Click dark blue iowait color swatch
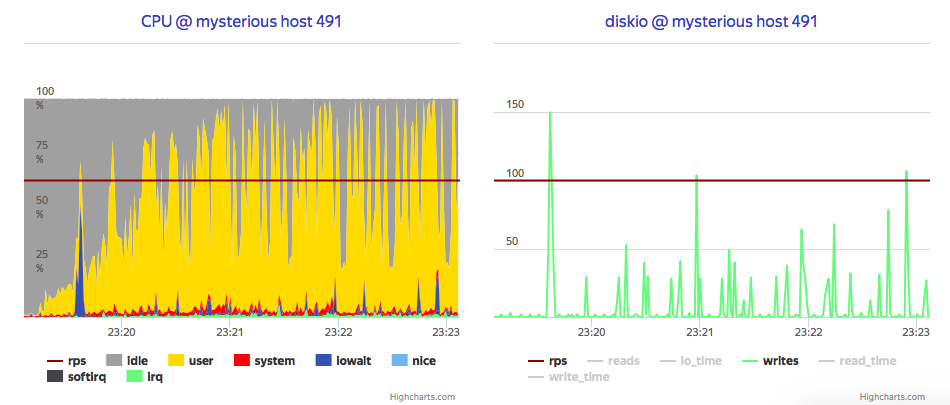The image size is (950, 405). click(x=323, y=361)
